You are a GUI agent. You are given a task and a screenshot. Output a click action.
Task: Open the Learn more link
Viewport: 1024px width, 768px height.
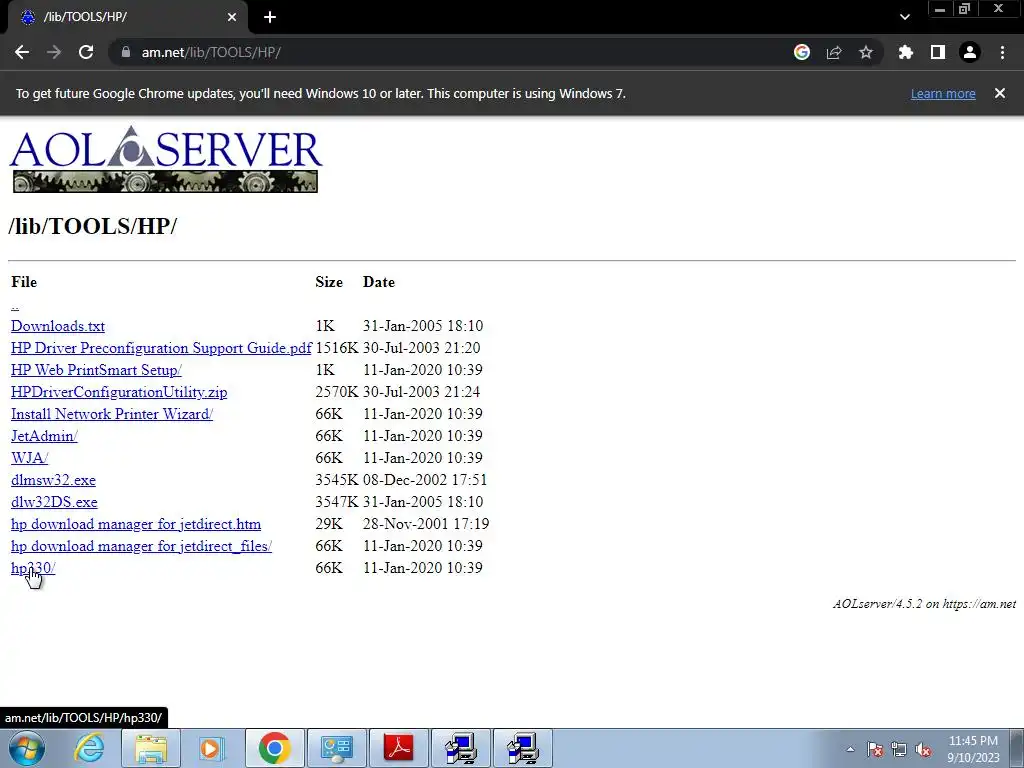943,93
